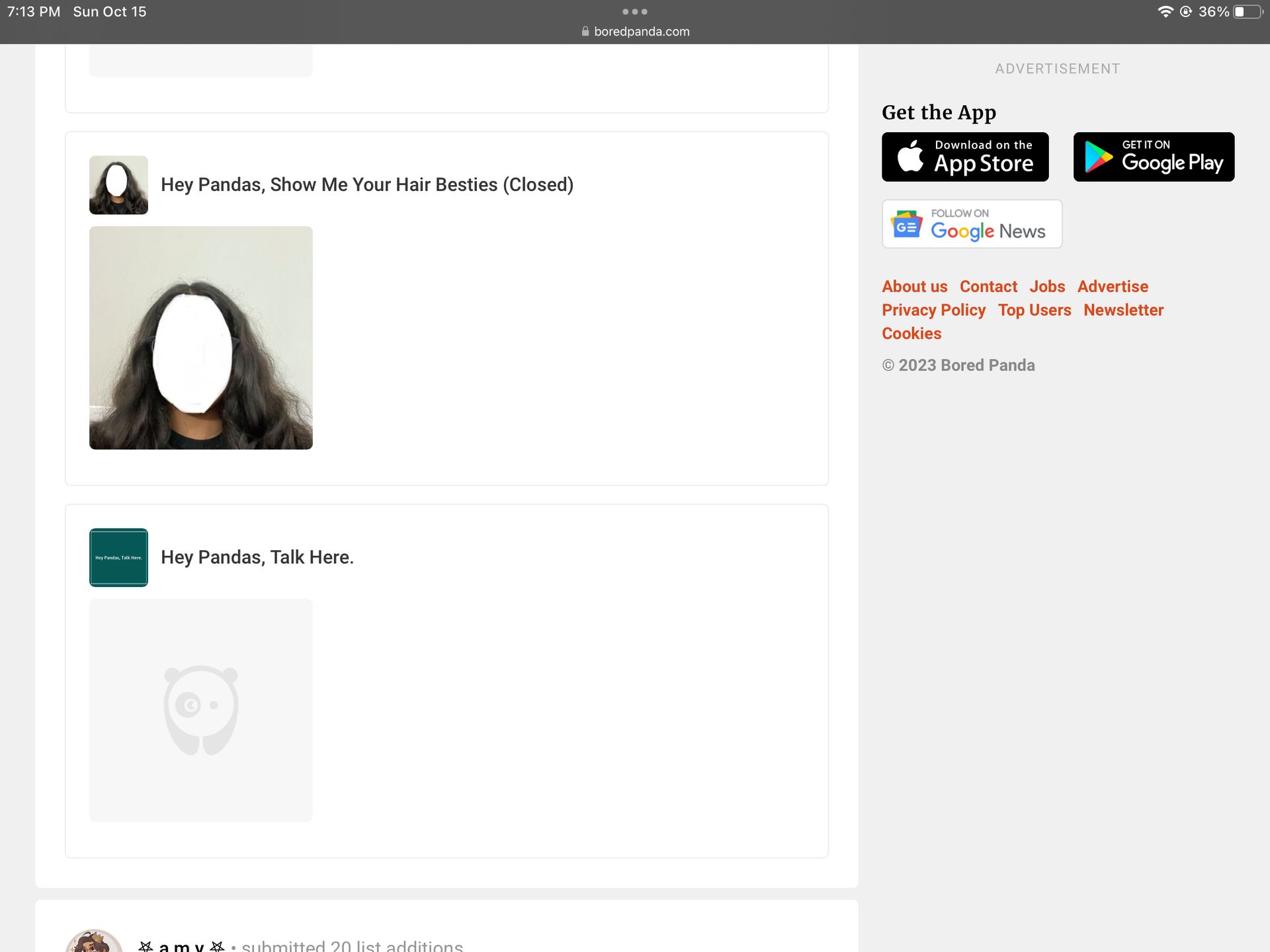1270x952 pixels.
Task: View the Top Users page
Action: click(x=1035, y=310)
